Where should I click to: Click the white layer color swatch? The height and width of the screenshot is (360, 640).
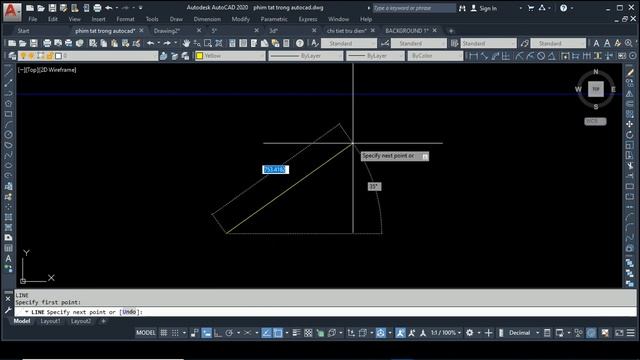[58, 56]
